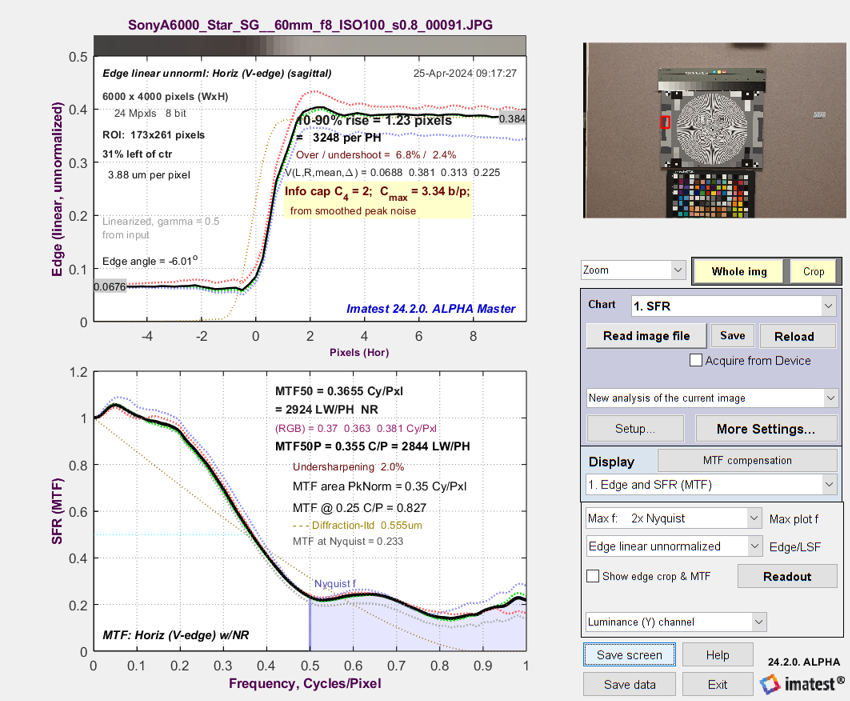Expand the Chart 1. SFR dropdown
The height and width of the screenshot is (701, 850).
(x=733, y=305)
